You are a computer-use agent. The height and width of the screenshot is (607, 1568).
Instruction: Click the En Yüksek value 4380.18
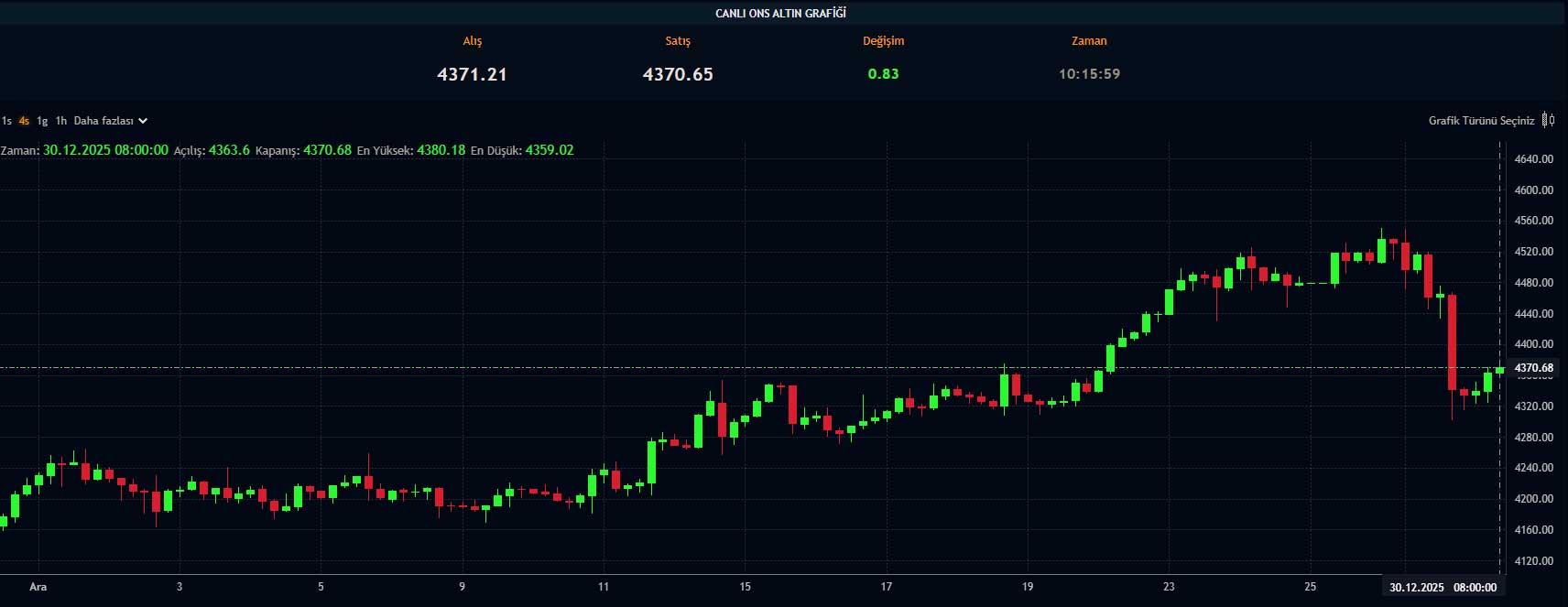(441, 150)
